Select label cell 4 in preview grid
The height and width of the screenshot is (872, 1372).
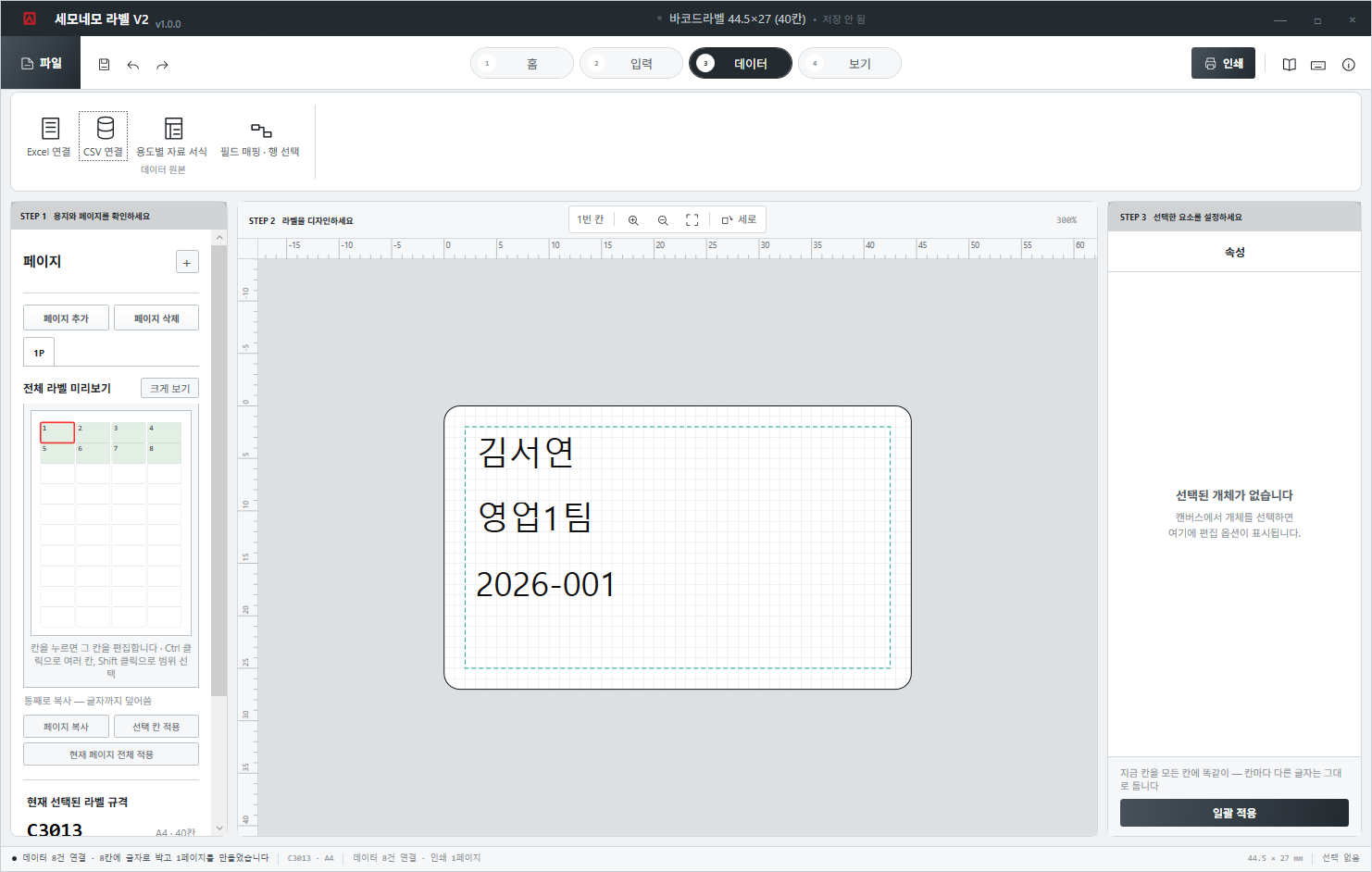click(x=164, y=432)
